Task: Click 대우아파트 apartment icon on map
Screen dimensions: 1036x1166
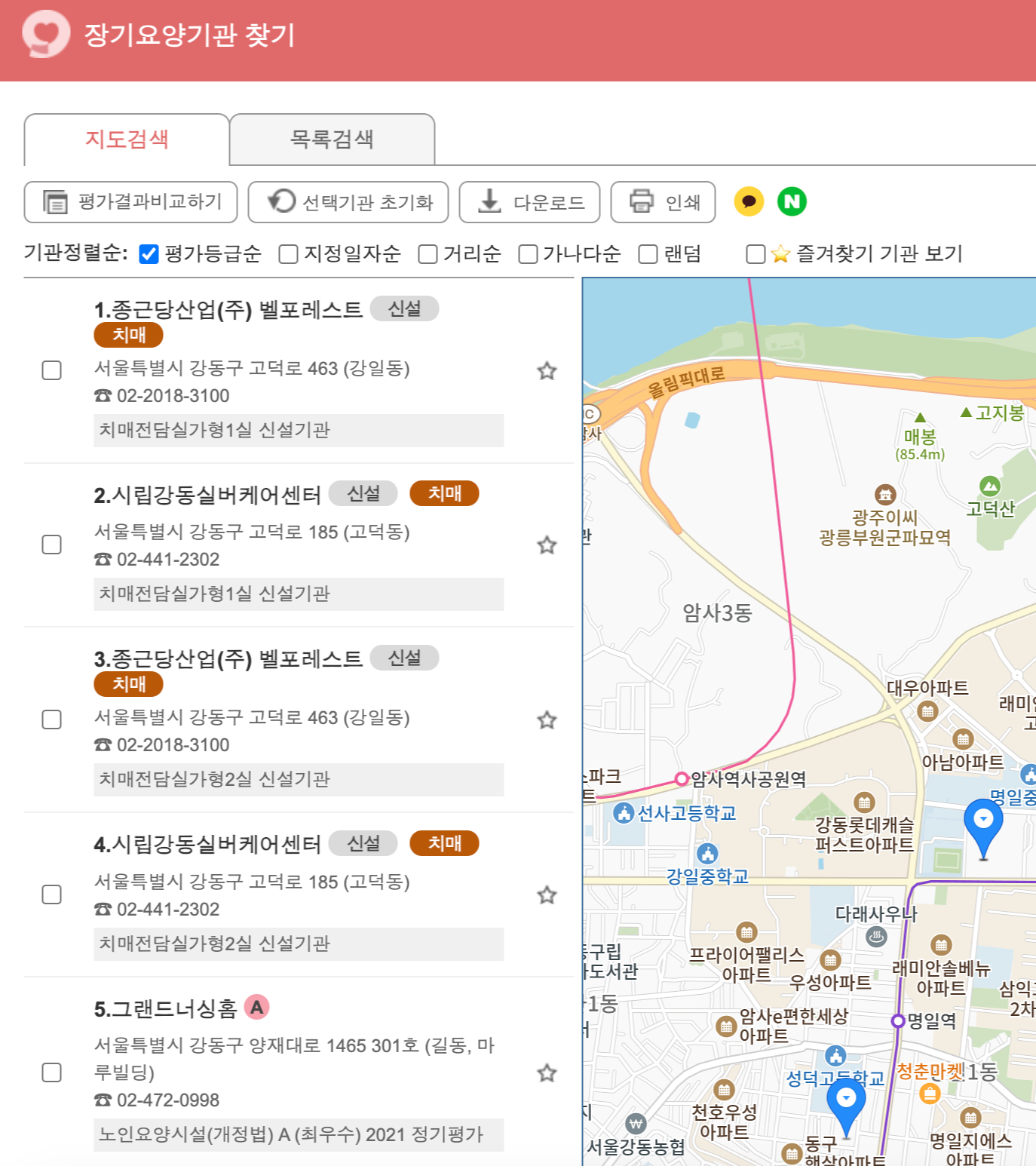Action: click(928, 711)
